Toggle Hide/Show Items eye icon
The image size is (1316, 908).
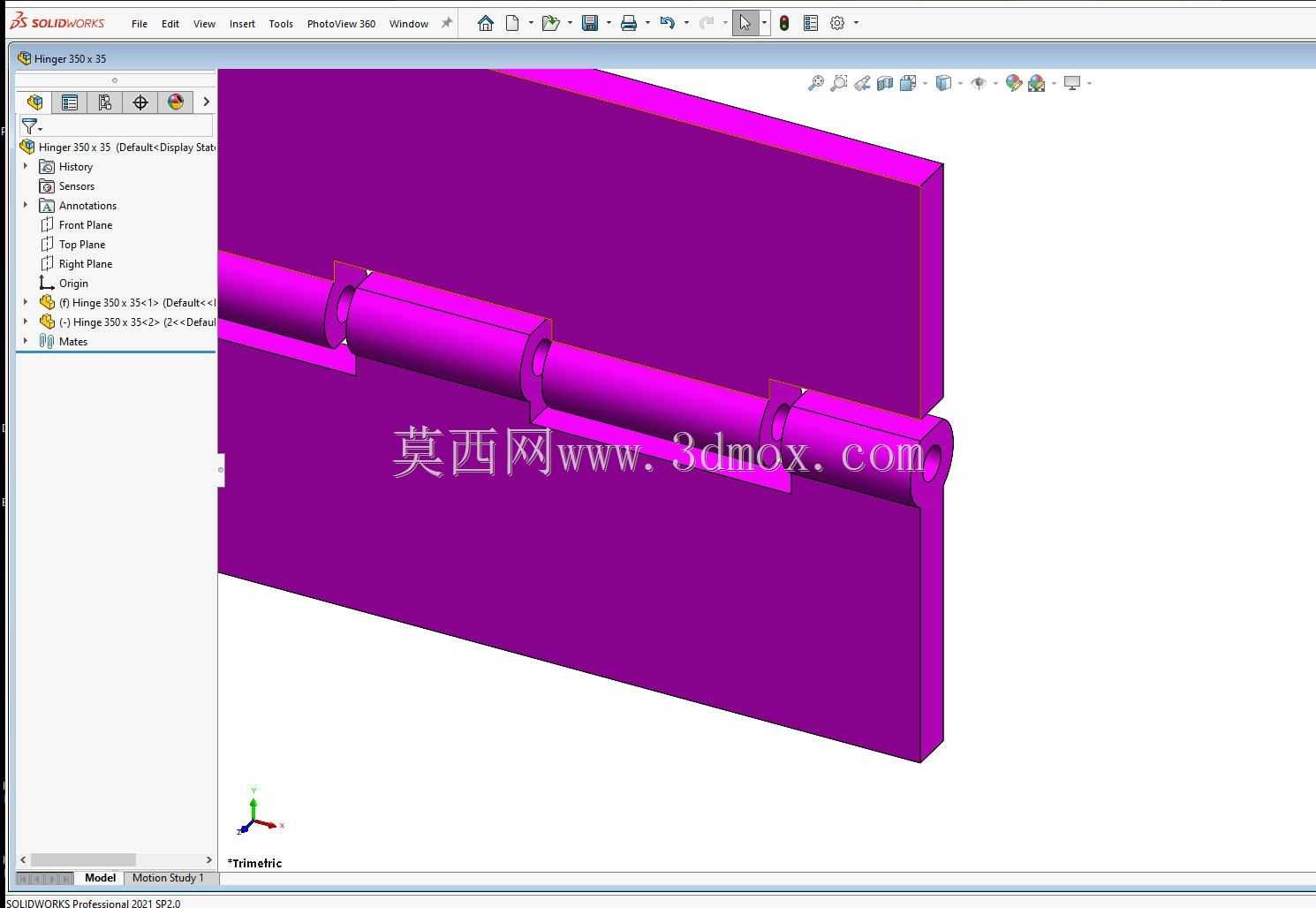click(x=979, y=83)
